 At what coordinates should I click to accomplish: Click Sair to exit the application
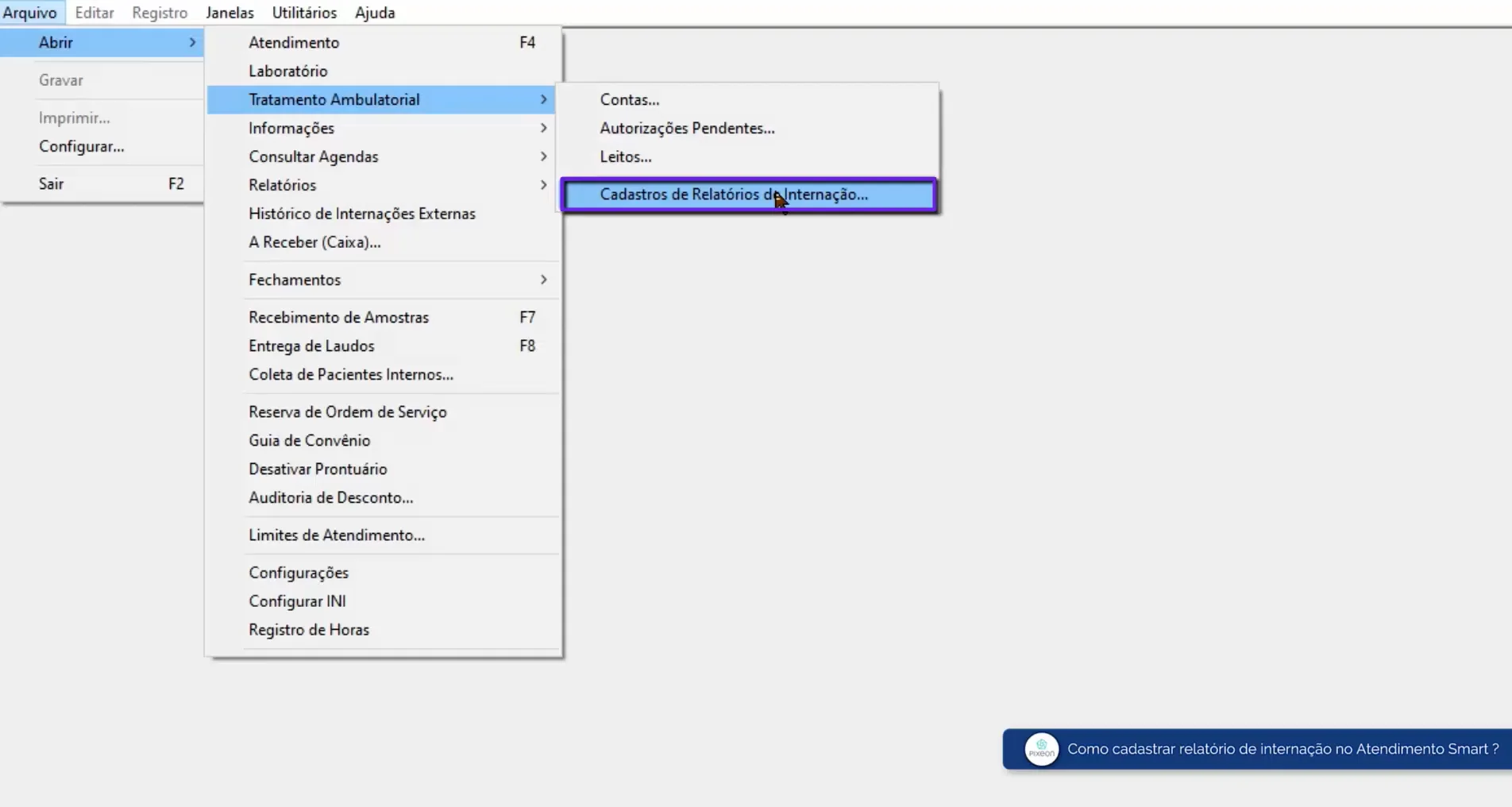click(102, 183)
